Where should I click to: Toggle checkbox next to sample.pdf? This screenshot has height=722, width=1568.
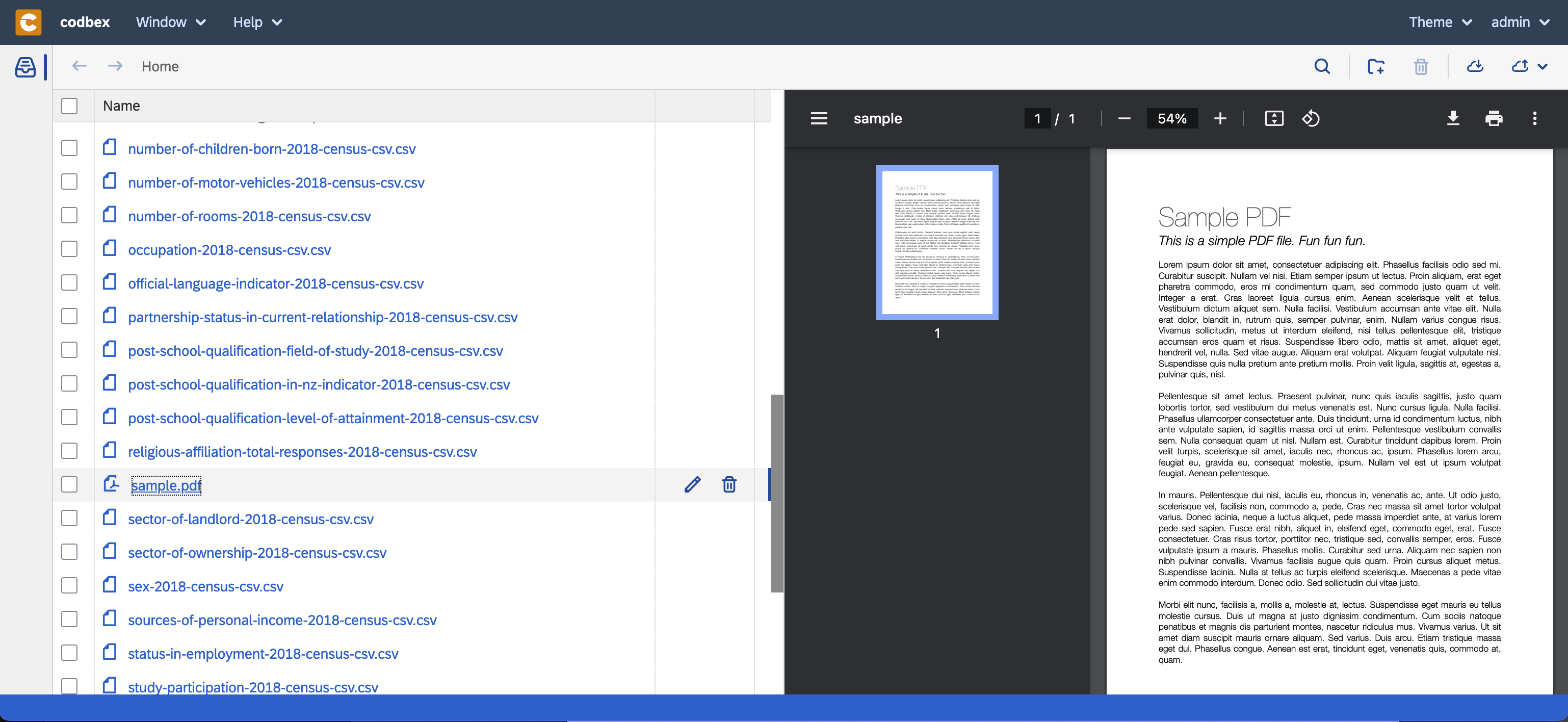coord(69,485)
